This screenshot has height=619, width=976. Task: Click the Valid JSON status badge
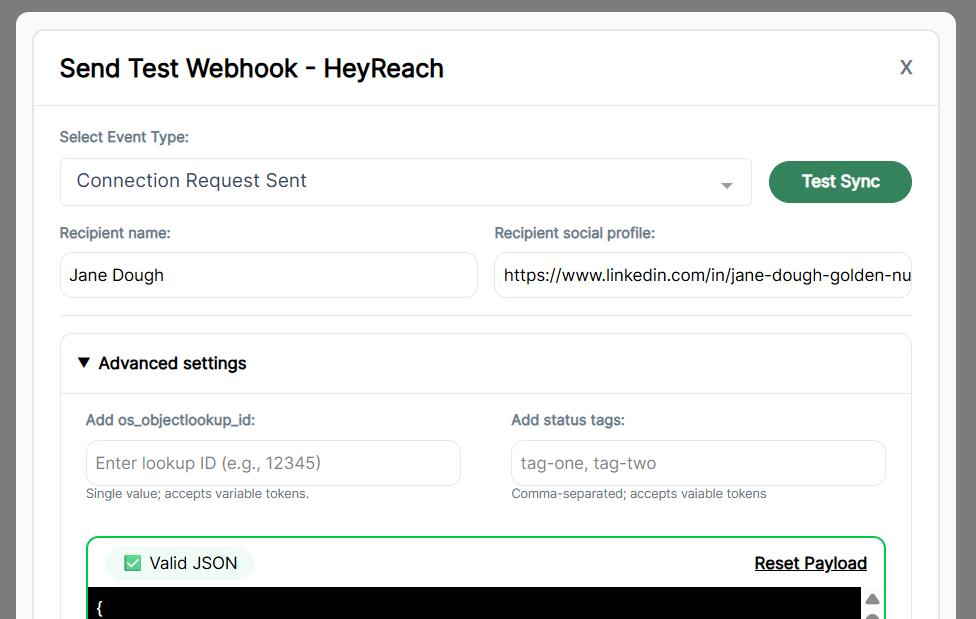[179, 563]
